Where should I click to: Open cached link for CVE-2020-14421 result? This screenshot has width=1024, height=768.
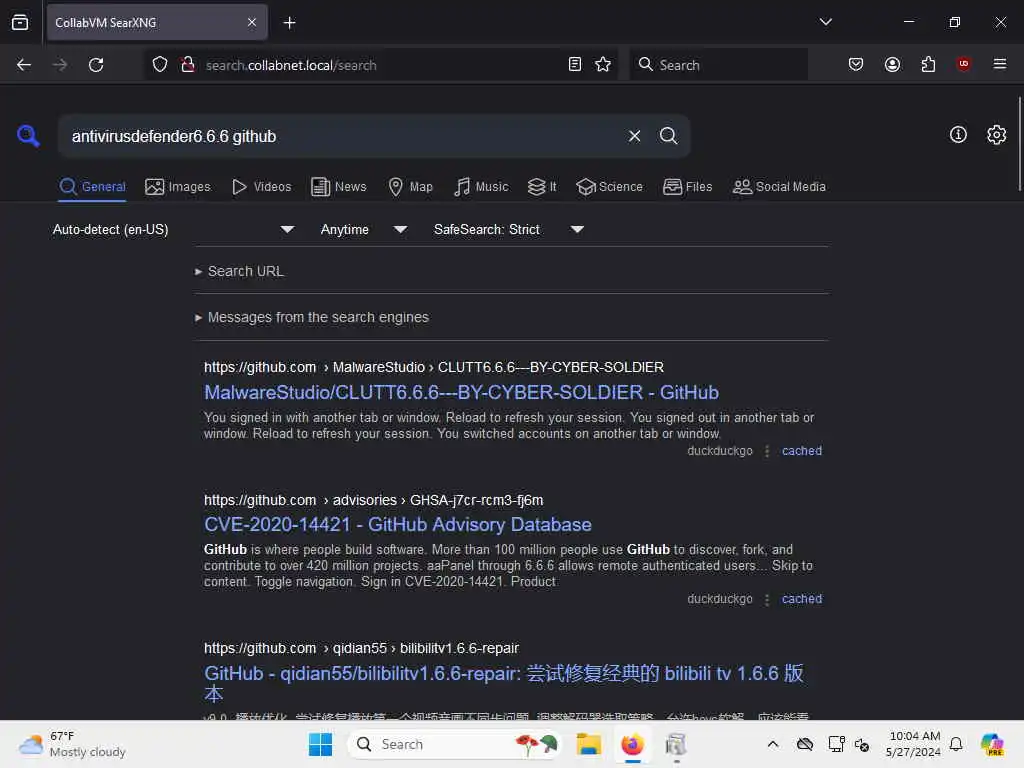[801, 599]
